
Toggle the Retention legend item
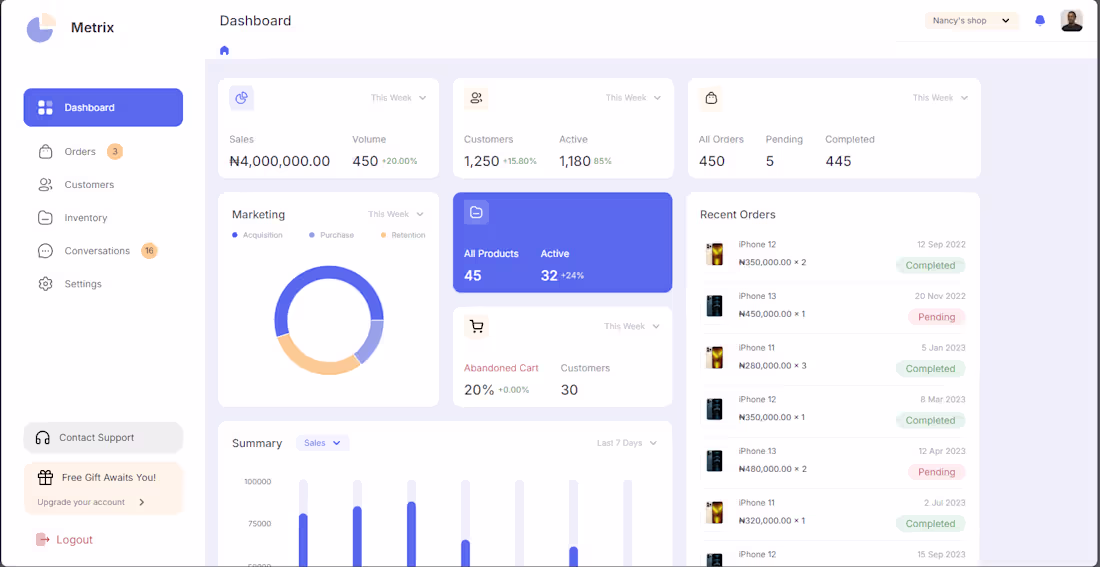click(x=403, y=235)
